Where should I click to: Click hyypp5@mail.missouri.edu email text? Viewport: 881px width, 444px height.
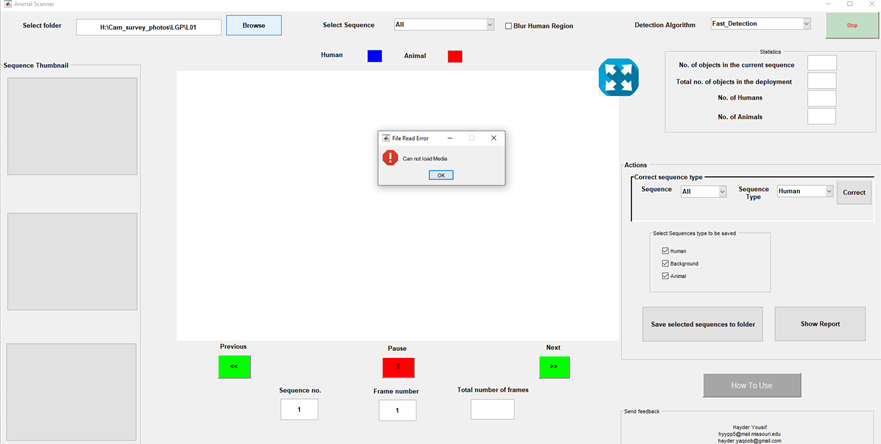(749, 434)
